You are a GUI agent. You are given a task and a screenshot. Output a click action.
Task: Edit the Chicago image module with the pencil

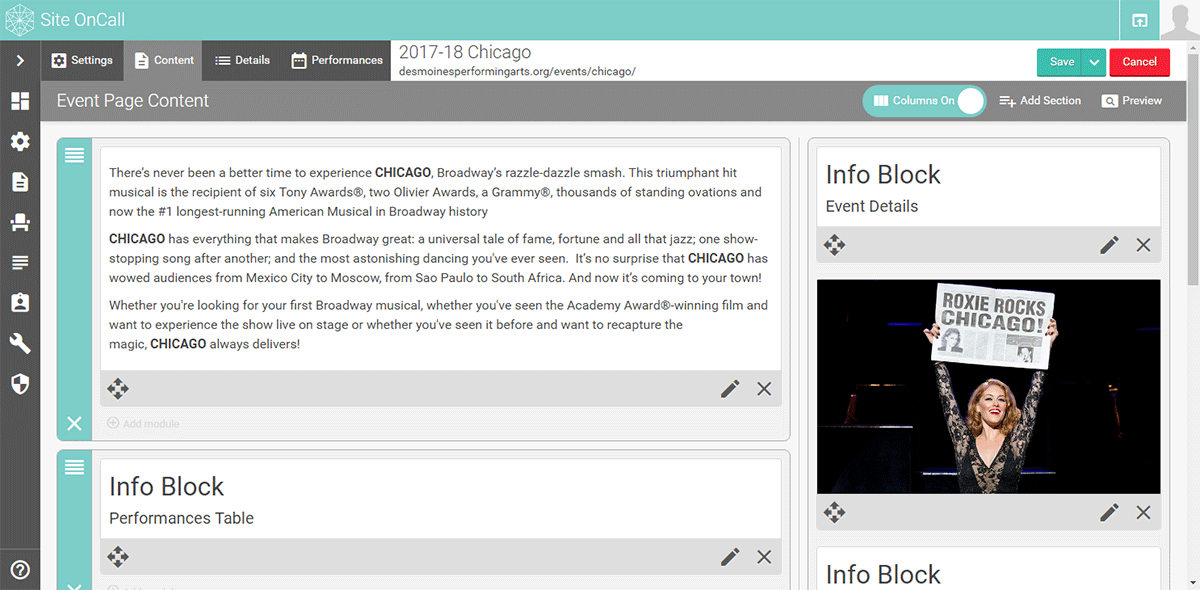click(x=1109, y=513)
